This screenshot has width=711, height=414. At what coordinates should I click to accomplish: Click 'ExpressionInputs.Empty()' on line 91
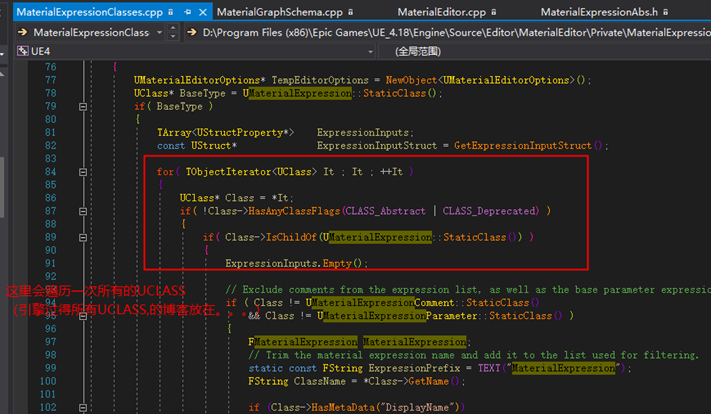[x=297, y=263]
